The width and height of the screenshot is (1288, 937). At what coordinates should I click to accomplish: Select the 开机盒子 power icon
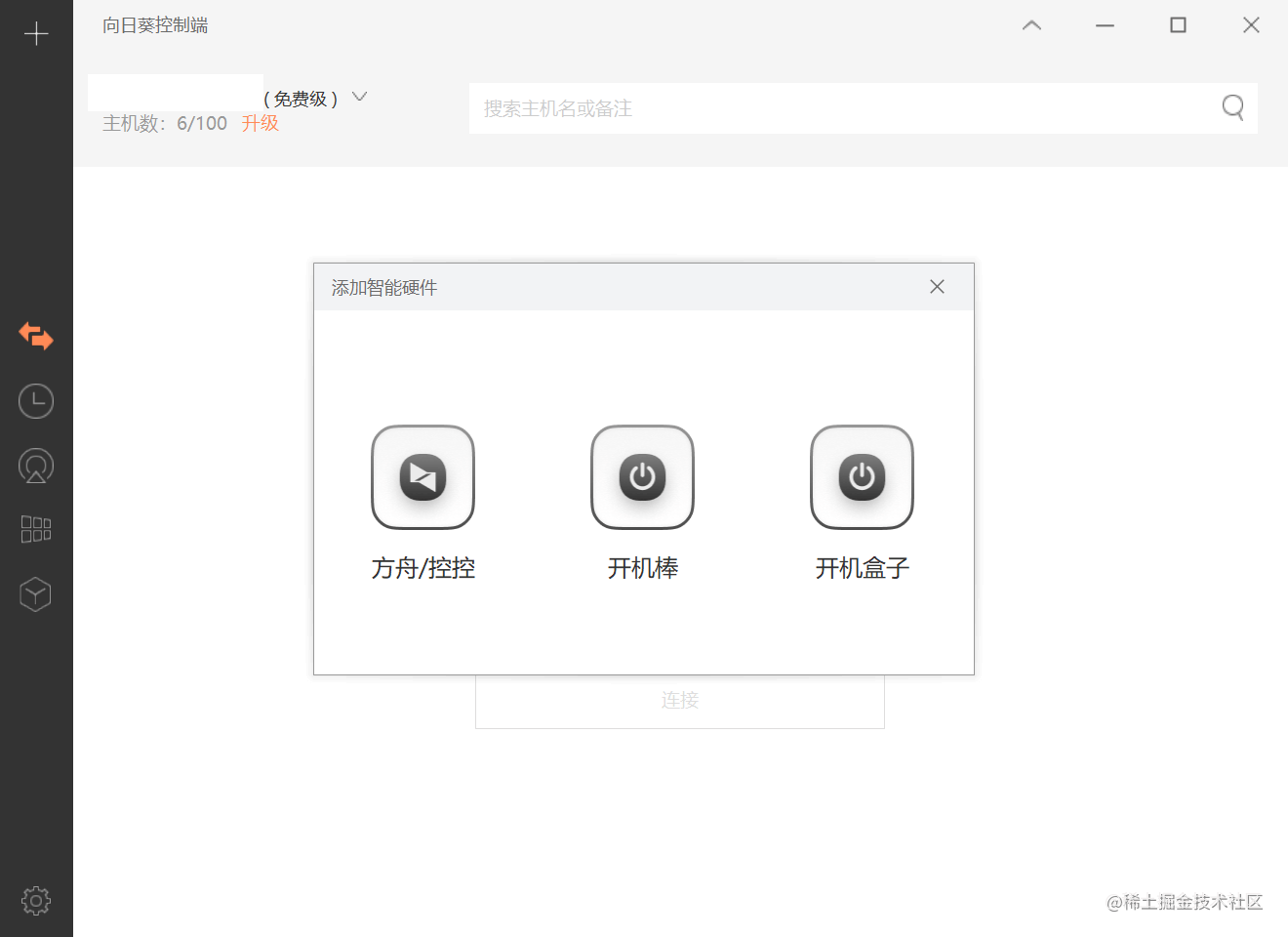[x=862, y=477]
